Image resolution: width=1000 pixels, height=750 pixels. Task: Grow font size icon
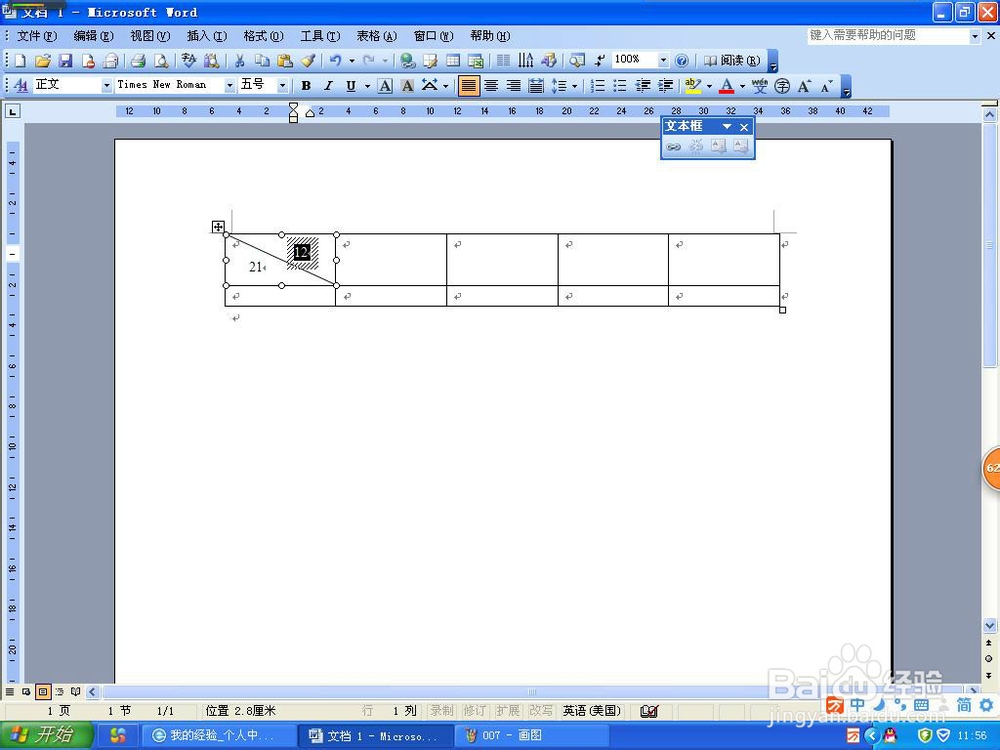(x=804, y=85)
